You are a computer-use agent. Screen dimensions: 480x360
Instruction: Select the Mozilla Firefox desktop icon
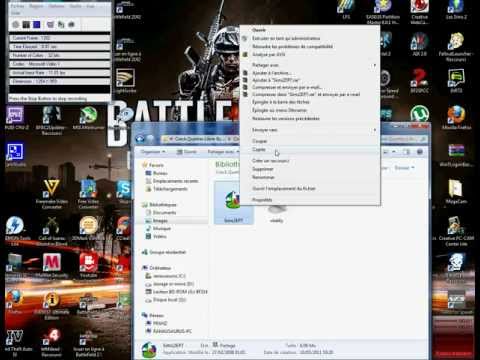[x=456, y=117]
